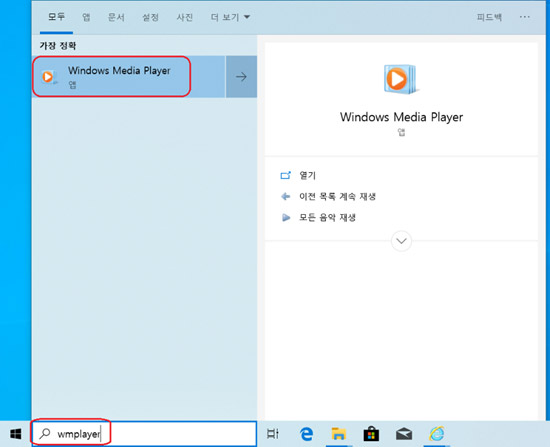Image resolution: width=550 pixels, height=447 pixels.
Task: Click 이전 목록 계속 재생
Action: (337, 196)
